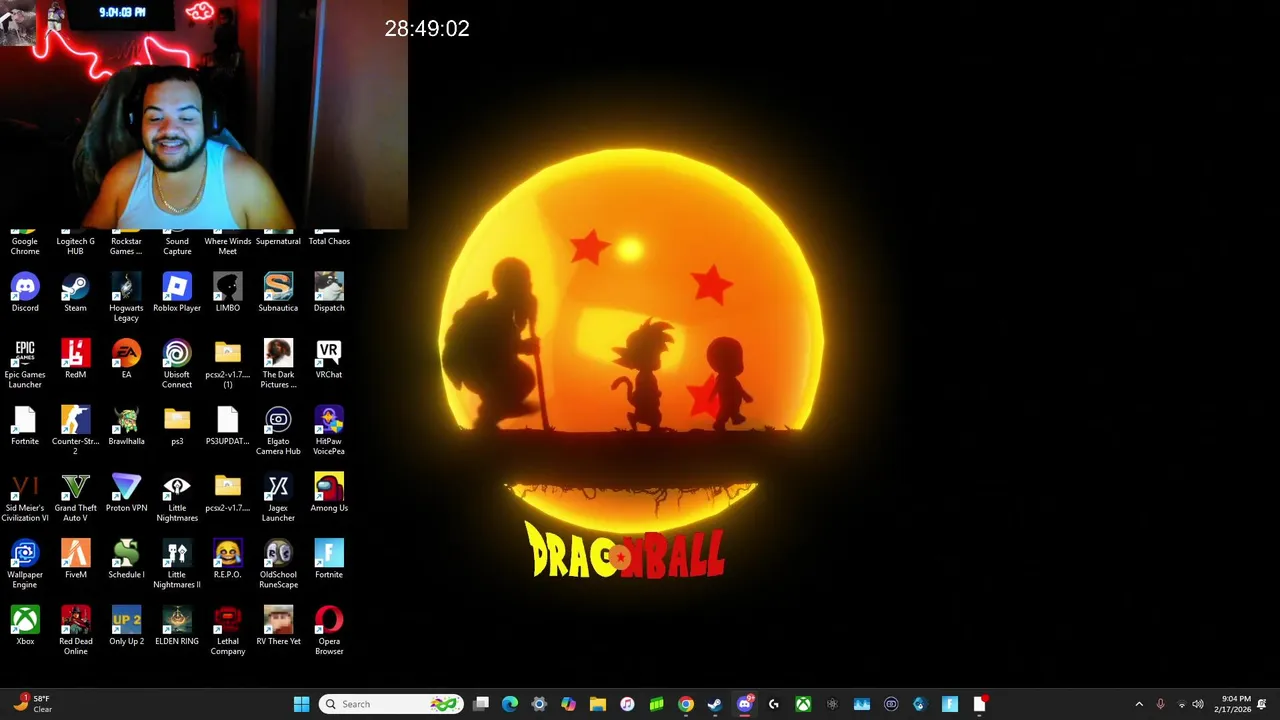Select the Only Up 2 icon

click(x=126, y=626)
